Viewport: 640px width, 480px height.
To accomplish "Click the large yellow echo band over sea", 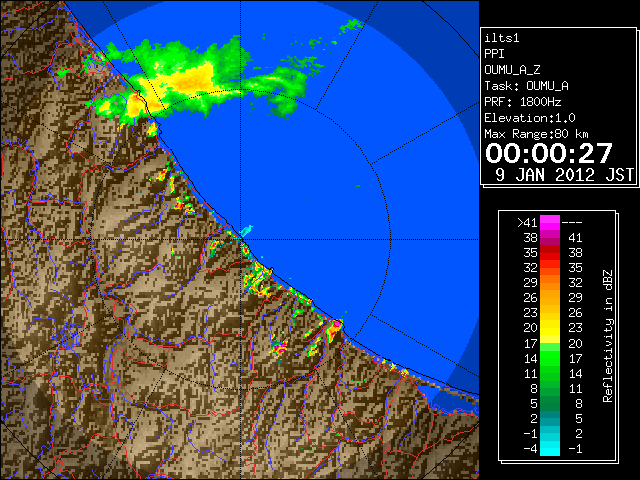I will tap(189, 82).
